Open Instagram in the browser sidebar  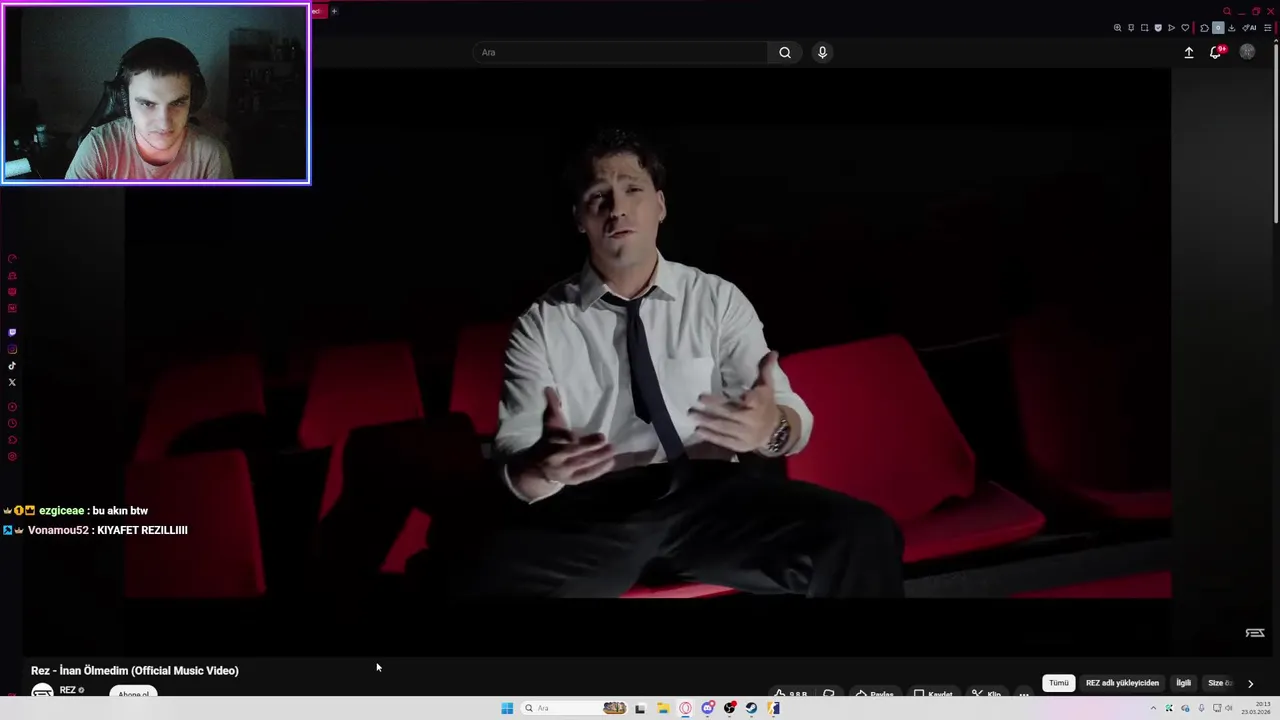click(x=12, y=349)
